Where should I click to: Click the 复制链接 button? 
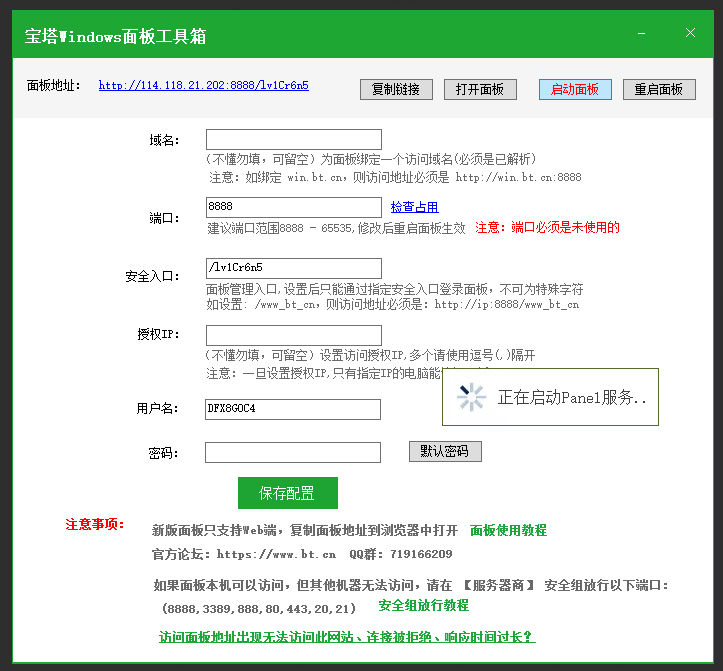[396, 89]
